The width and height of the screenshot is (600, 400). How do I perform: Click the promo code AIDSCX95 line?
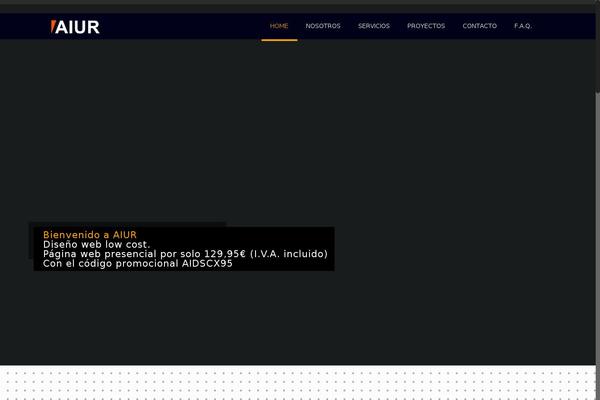pos(138,263)
